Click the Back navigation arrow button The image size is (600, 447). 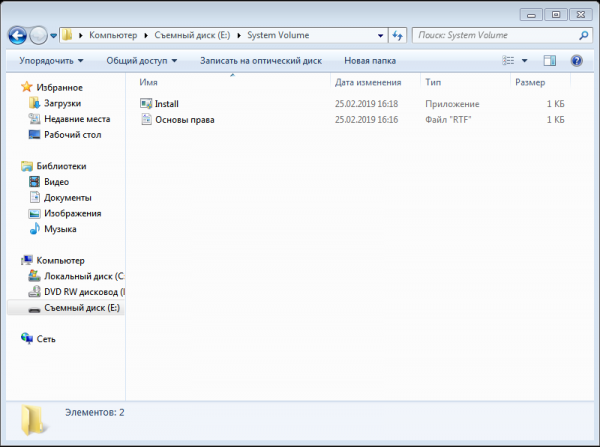coord(17,35)
